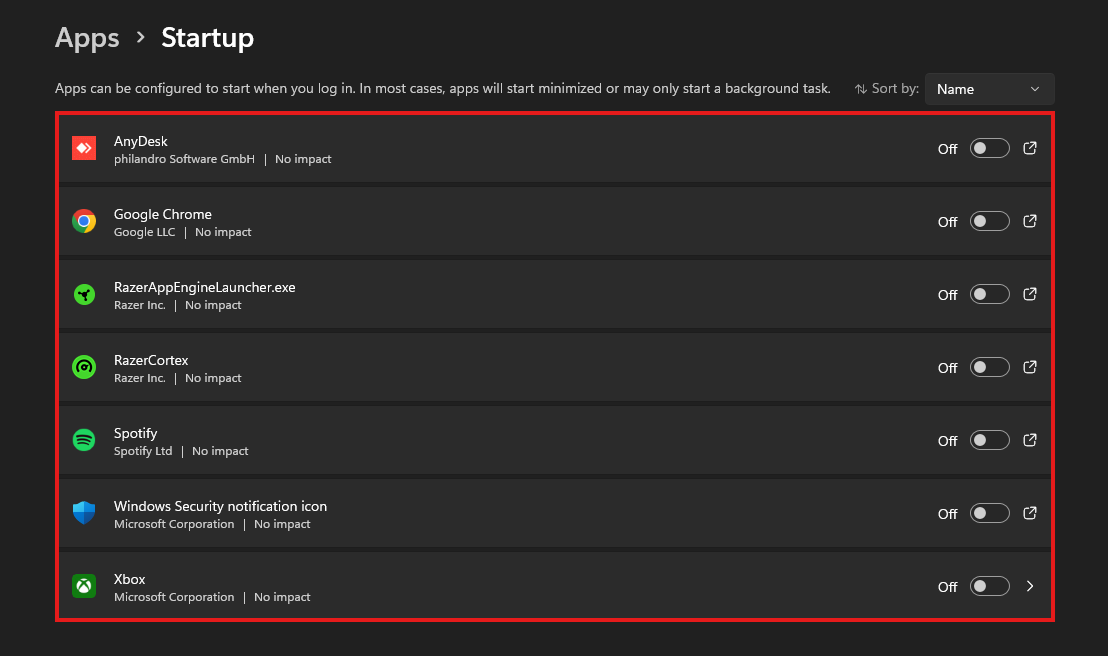
Task: Select the Xbox name text
Action: click(x=129, y=579)
